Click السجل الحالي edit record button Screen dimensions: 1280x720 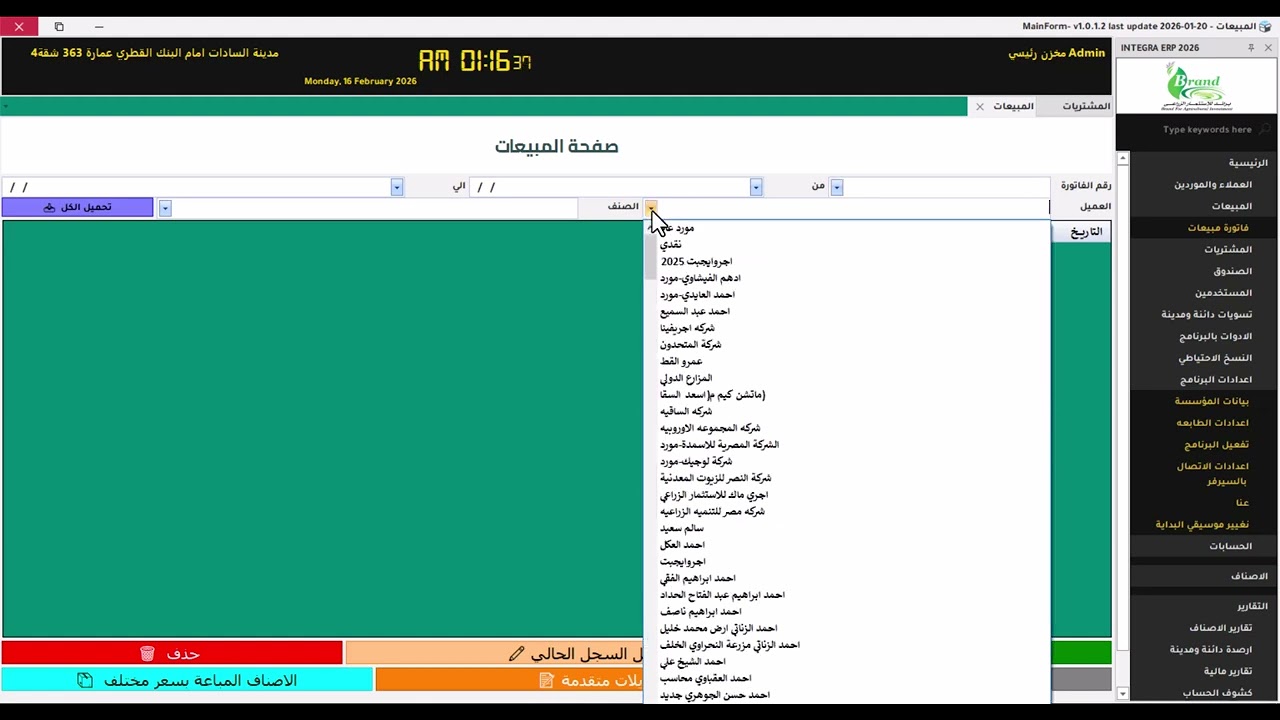click(x=496, y=654)
